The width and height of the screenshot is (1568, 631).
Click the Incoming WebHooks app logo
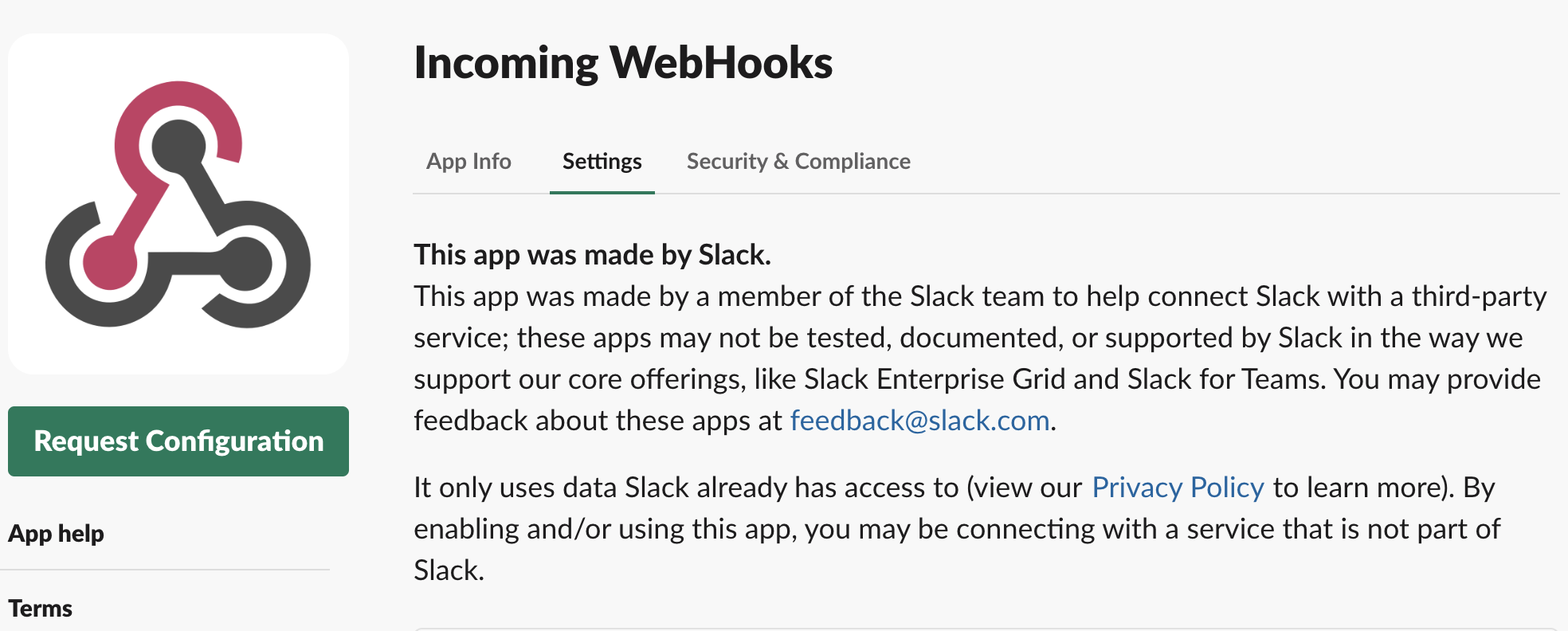click(x=178, y=204)
